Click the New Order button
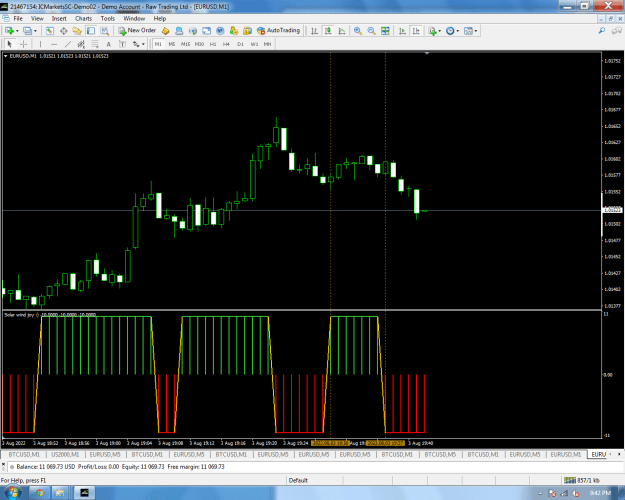Viewport: 625px width, 500px height. tap(137, 31)
